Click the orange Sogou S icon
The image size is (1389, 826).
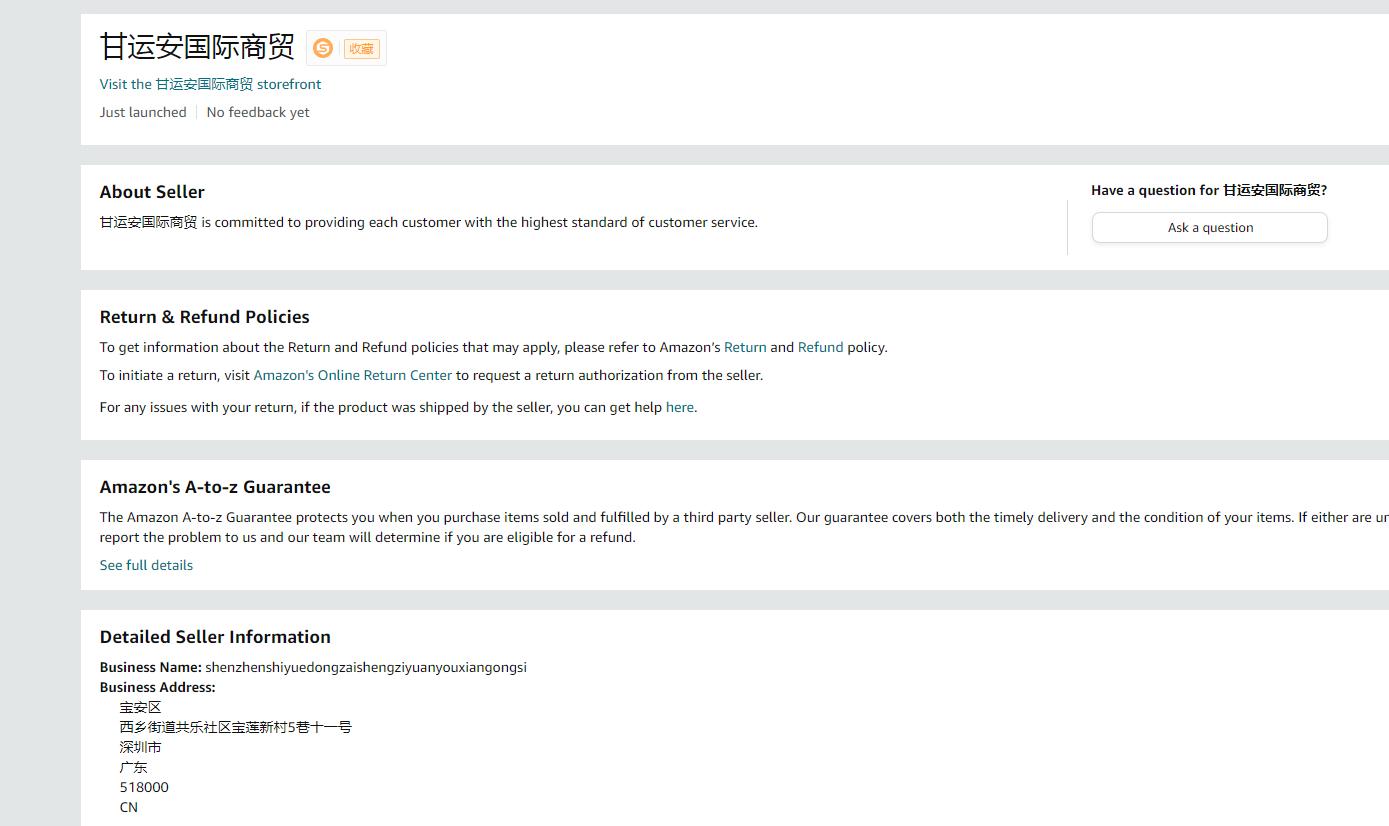pyautogui.click(x=323, y=48)
